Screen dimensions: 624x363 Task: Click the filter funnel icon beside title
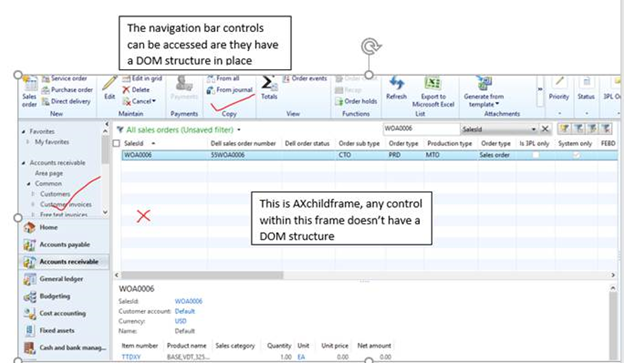click(x=120, y=129)
